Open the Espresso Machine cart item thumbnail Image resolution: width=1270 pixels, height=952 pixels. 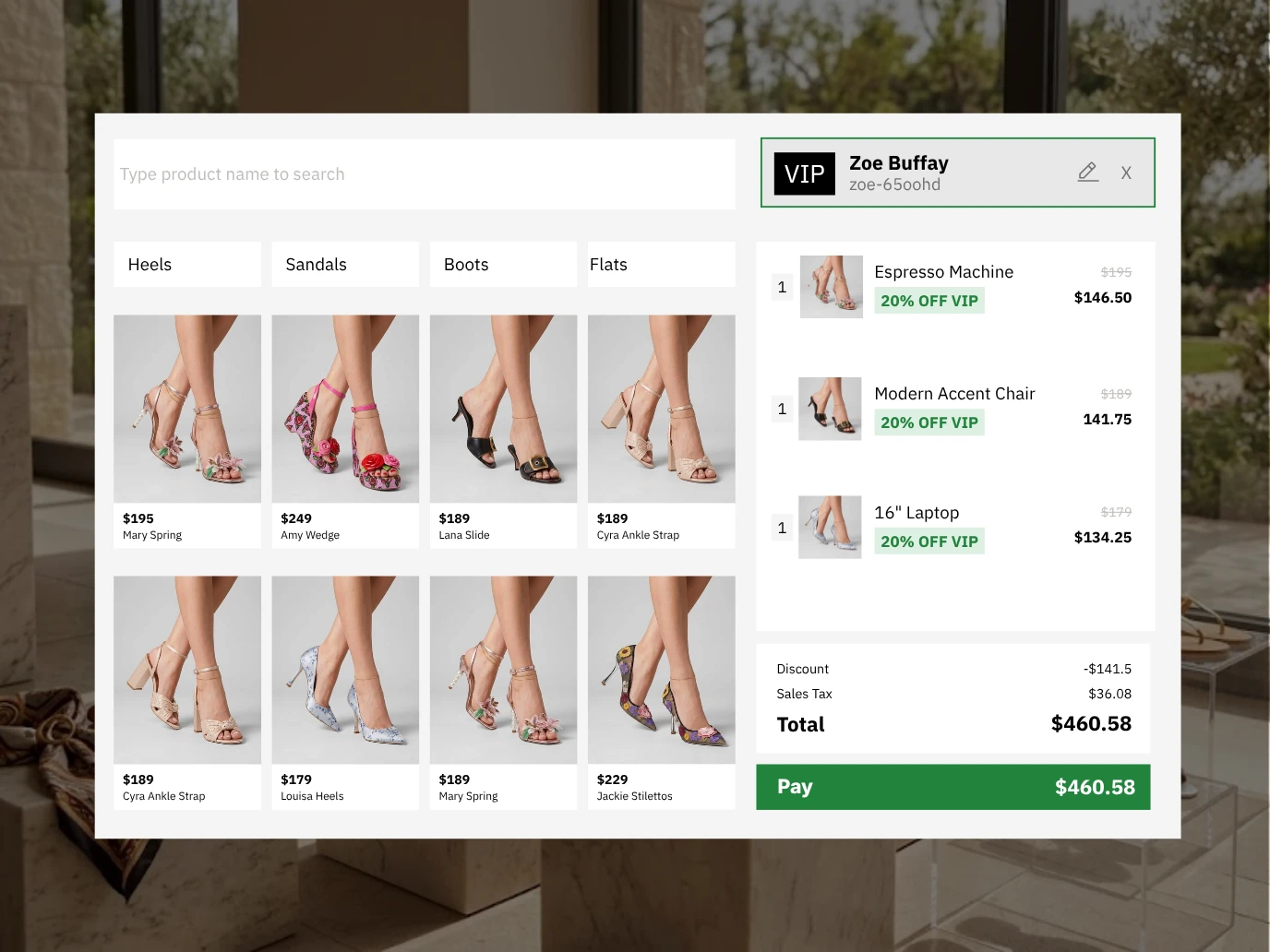click(x=831, y=287)
